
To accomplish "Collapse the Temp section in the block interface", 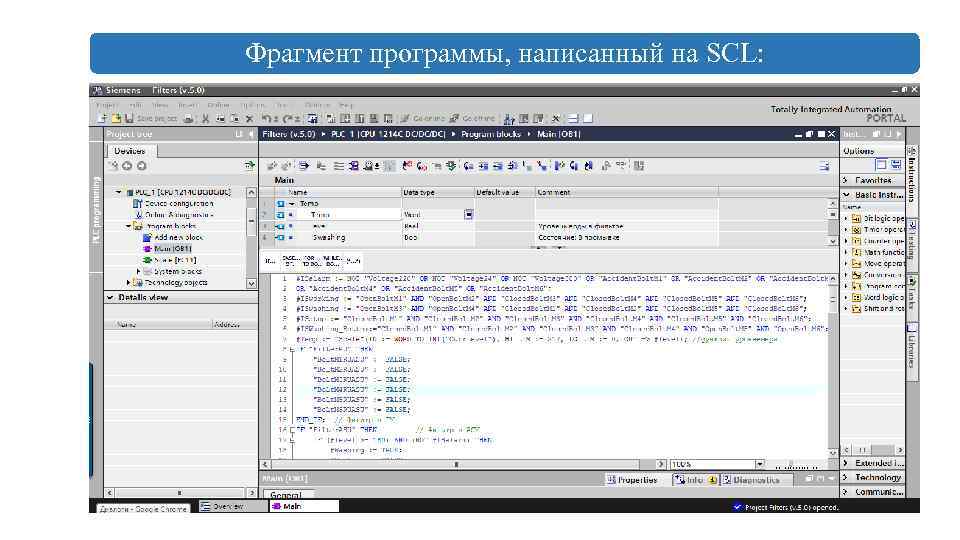I will (x=292, y=203).
